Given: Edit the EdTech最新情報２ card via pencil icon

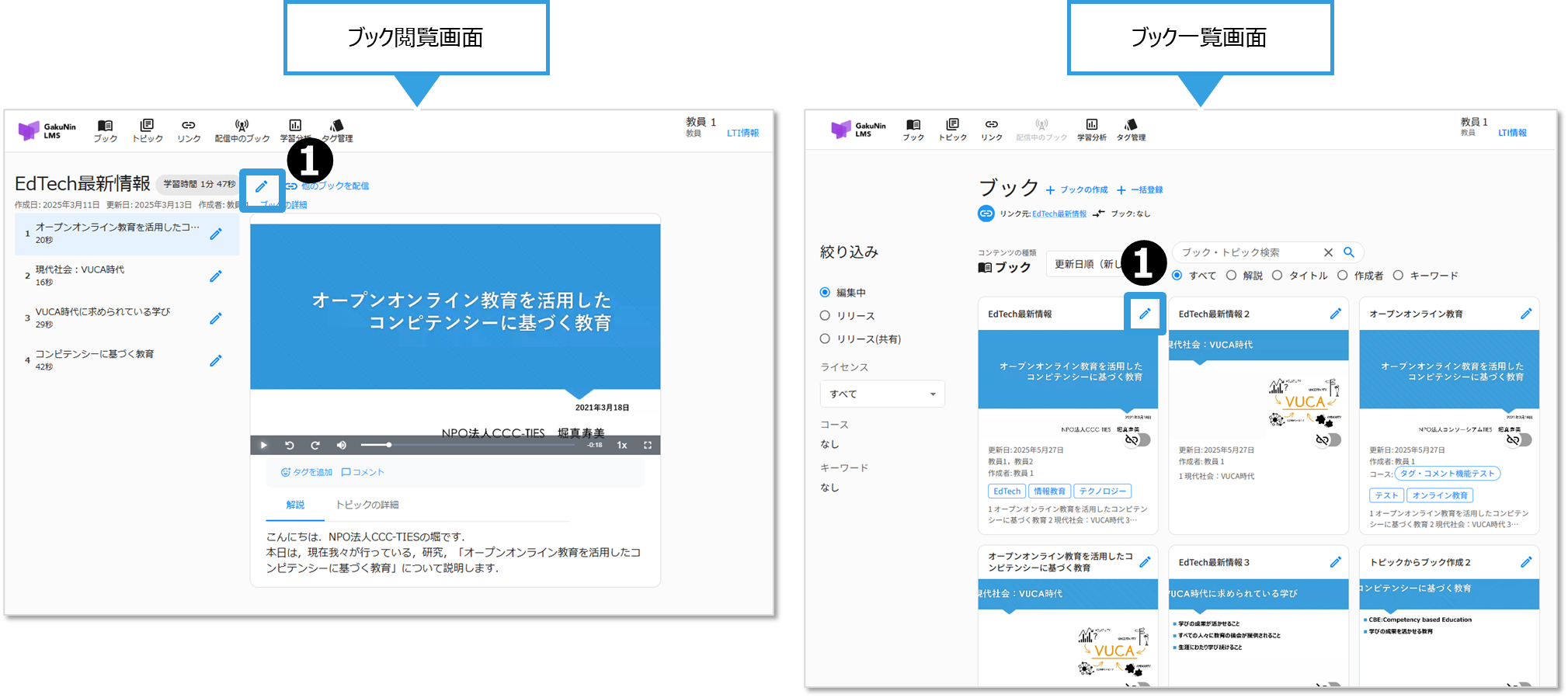Looking at the screenshot, I should coord(1335,314).
